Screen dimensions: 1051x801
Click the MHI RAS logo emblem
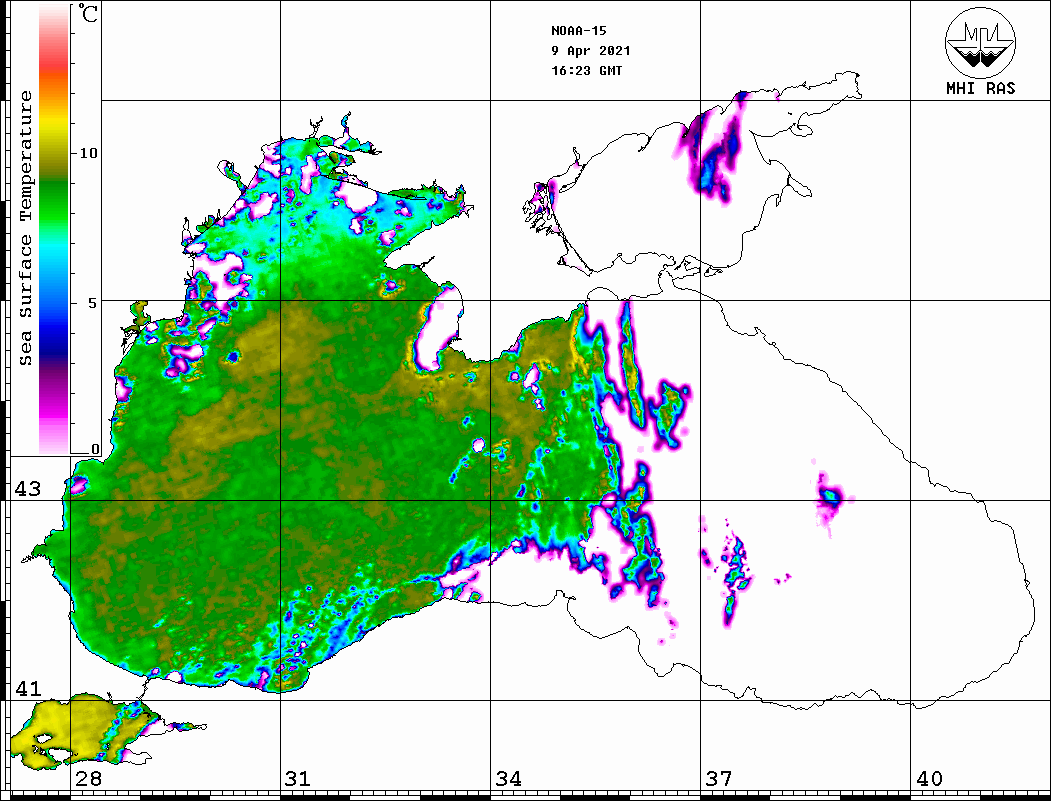981,43
